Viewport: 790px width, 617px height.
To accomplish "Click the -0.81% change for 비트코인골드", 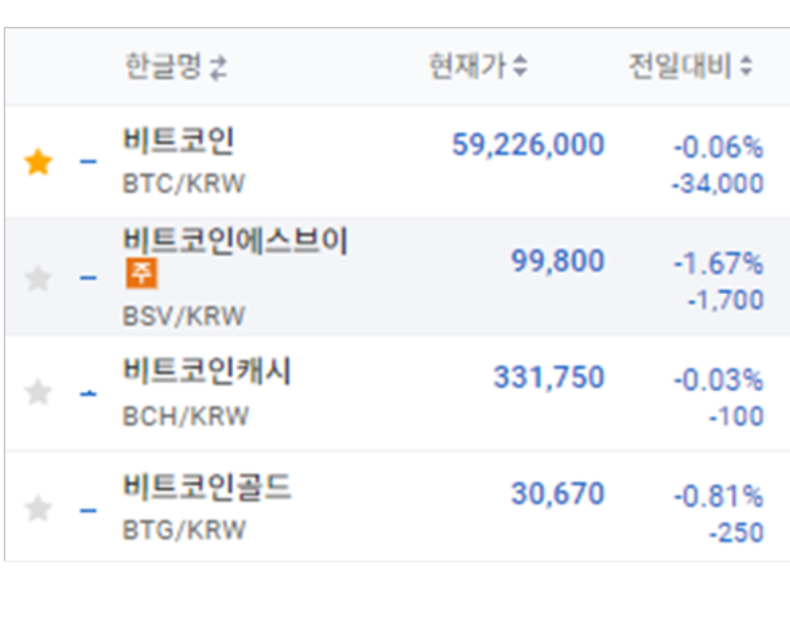I will click(719, 496).
